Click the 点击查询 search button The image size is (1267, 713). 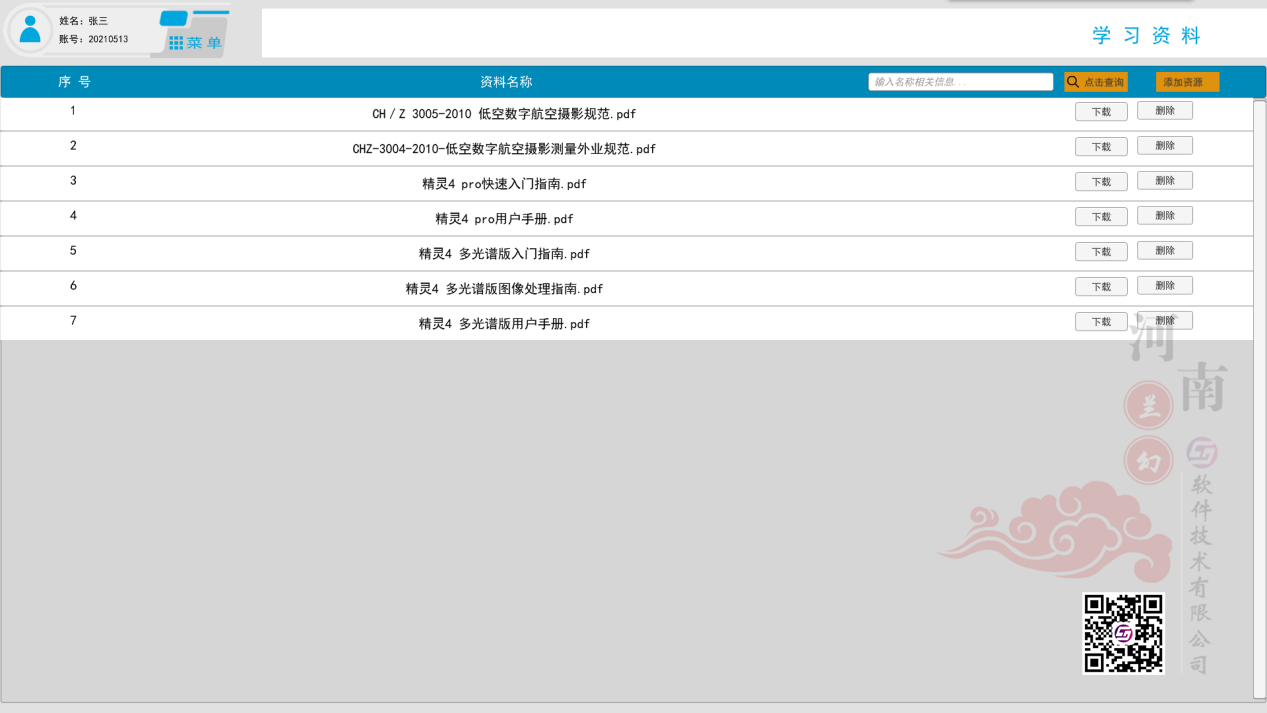1097,81
